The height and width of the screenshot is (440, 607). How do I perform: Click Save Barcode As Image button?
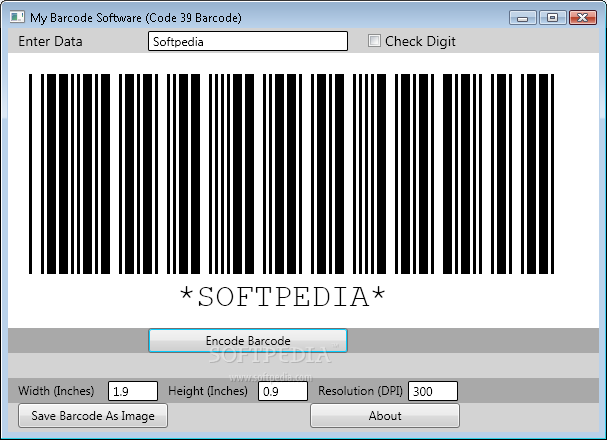tap(93, 416)
